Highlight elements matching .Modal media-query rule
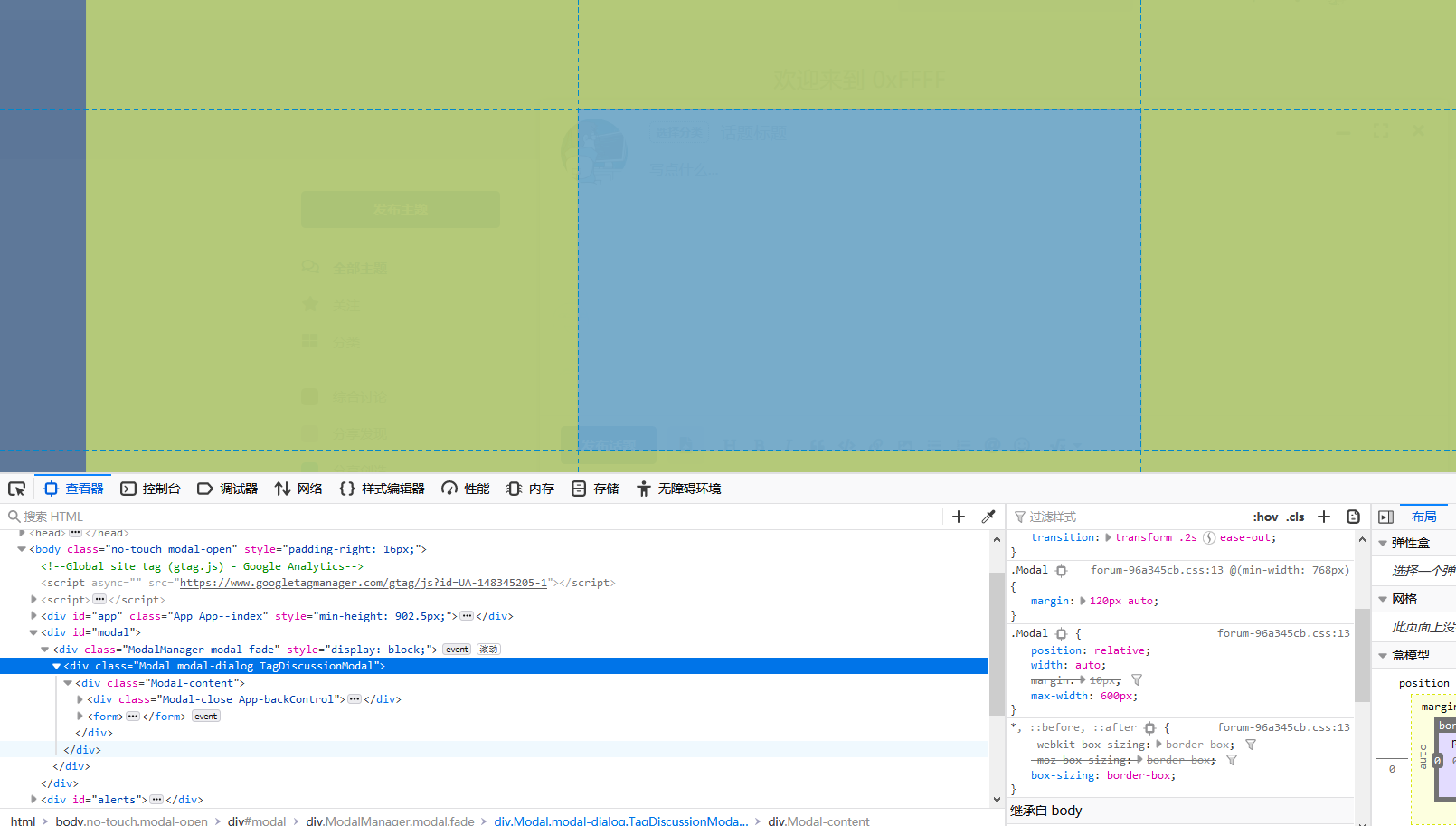This screenshot has width=1456, height=826. pyautogui.click(x=1062, y=571)
